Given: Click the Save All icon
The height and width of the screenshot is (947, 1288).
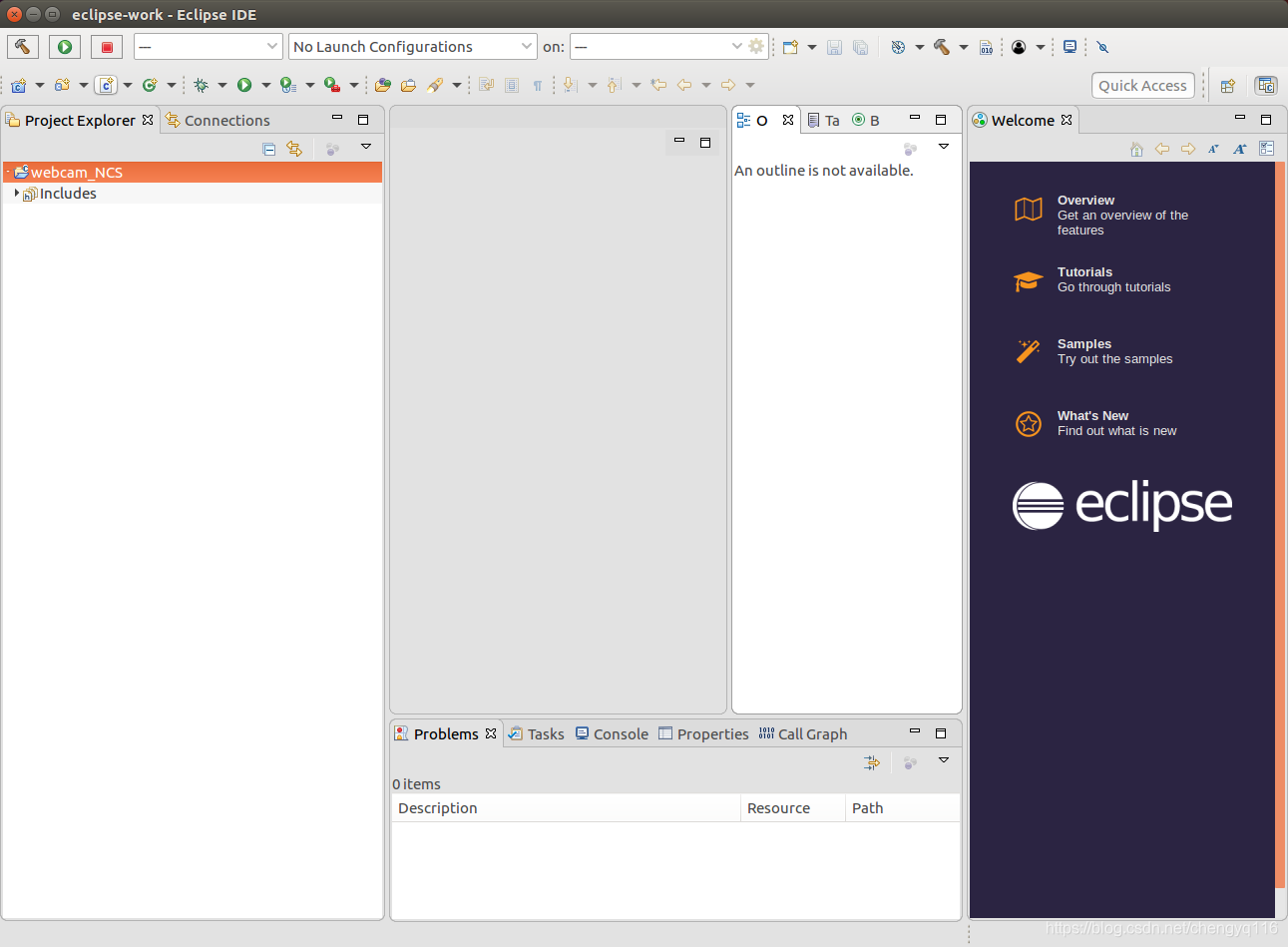Looking at the screenshot, I should [860, 47].
